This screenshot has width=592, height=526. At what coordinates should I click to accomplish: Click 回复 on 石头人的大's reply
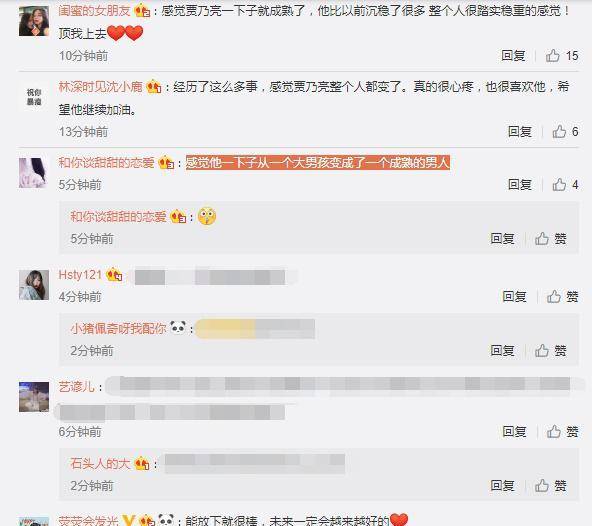(503, 486)
